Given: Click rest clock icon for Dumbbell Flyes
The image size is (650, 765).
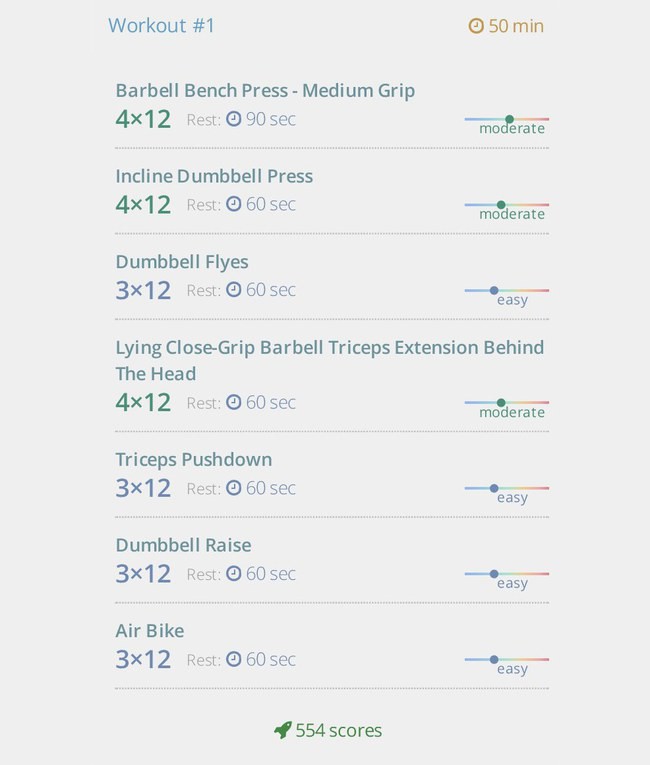Looking at the screenshot, I should 234,290.
